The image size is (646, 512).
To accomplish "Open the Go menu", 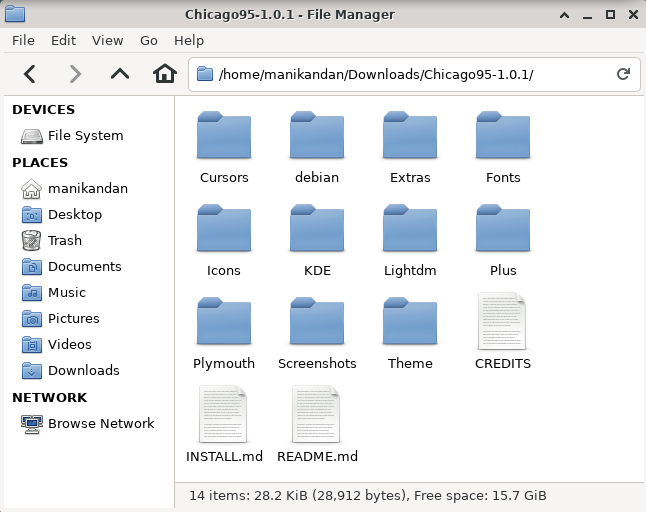I will click(x=149, y=40).
